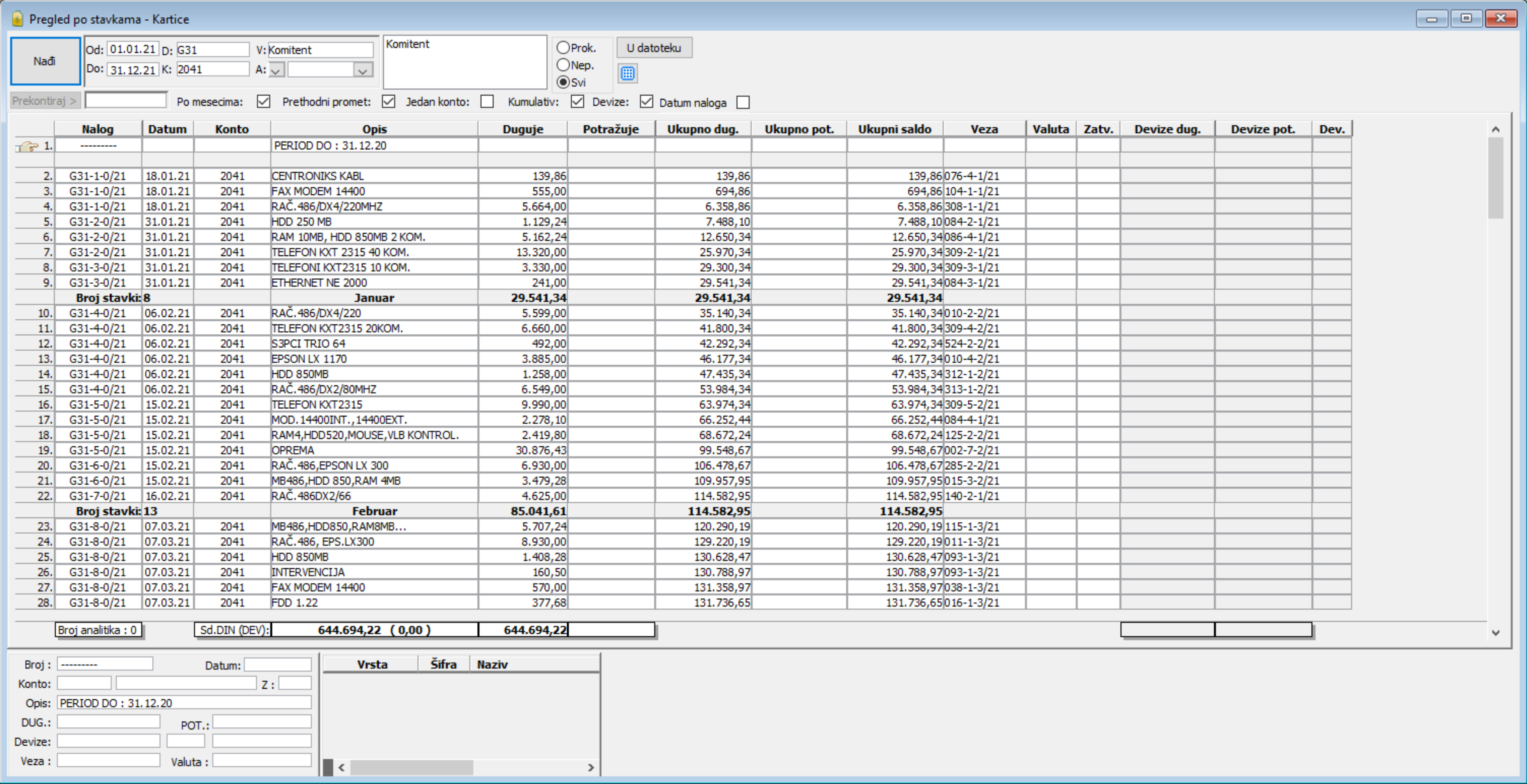The height and width of the screenshot is (784, 1527).
Task: Click the Od date field
Action: pyautogui.click(x=133, y=49)
